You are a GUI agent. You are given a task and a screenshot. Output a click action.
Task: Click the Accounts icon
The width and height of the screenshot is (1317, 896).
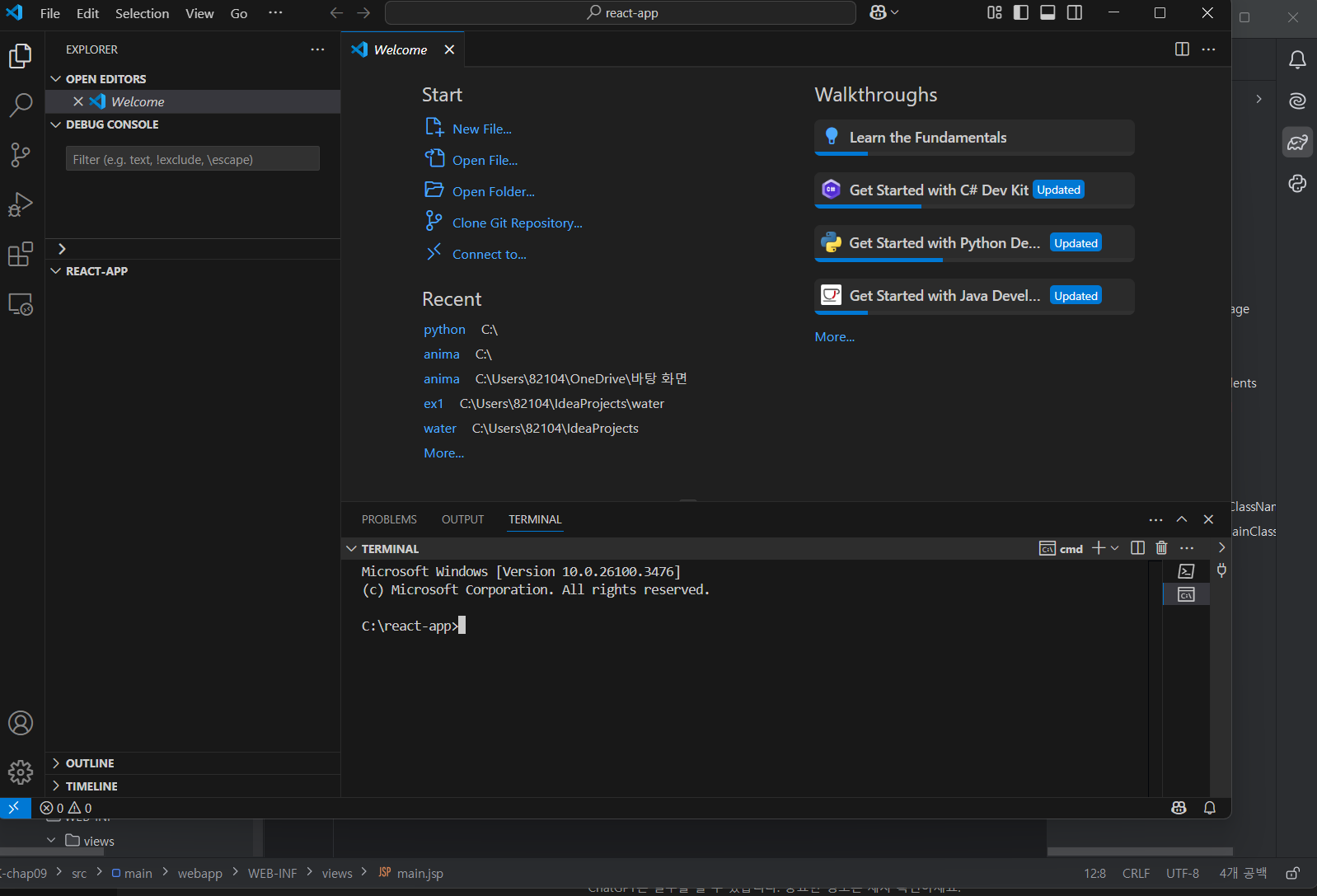coord(21,723)
